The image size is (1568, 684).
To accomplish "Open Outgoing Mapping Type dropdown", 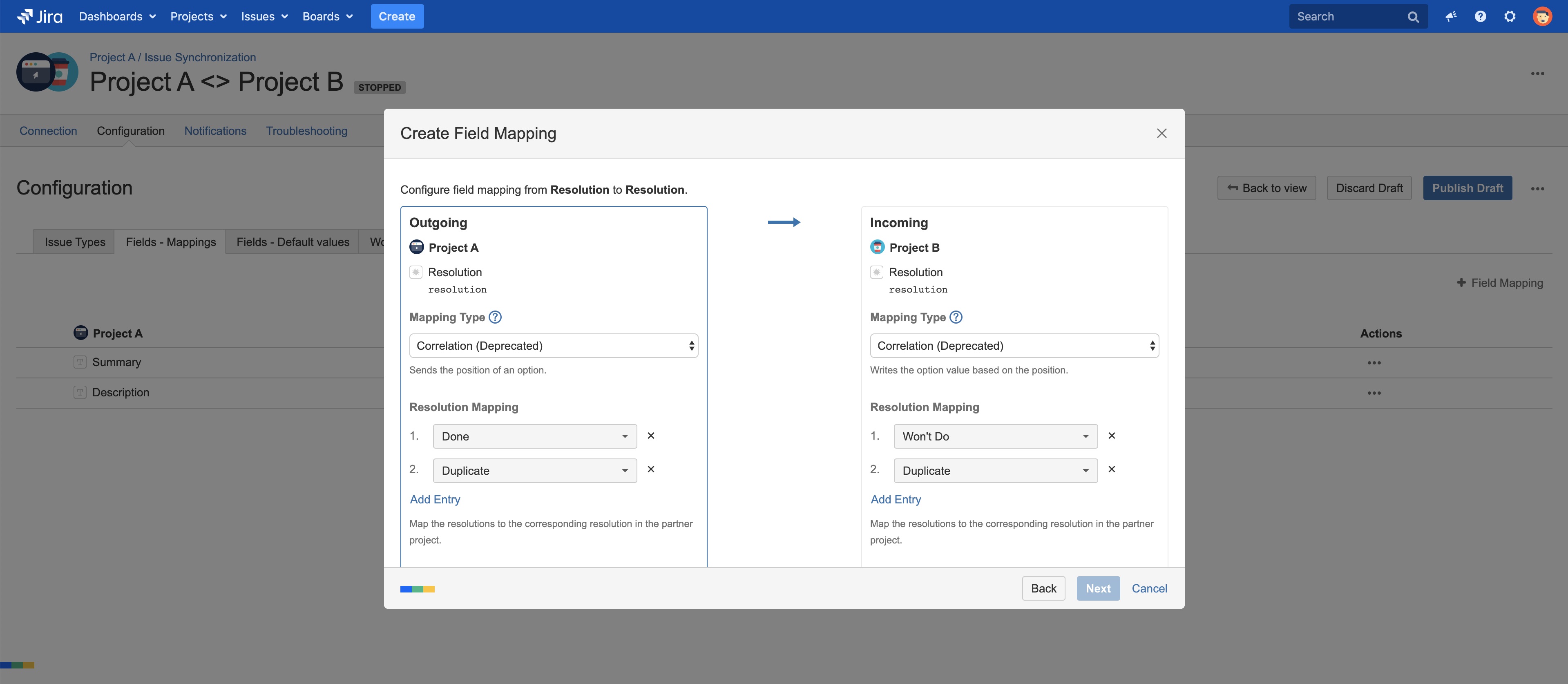I will click(553, 346).
